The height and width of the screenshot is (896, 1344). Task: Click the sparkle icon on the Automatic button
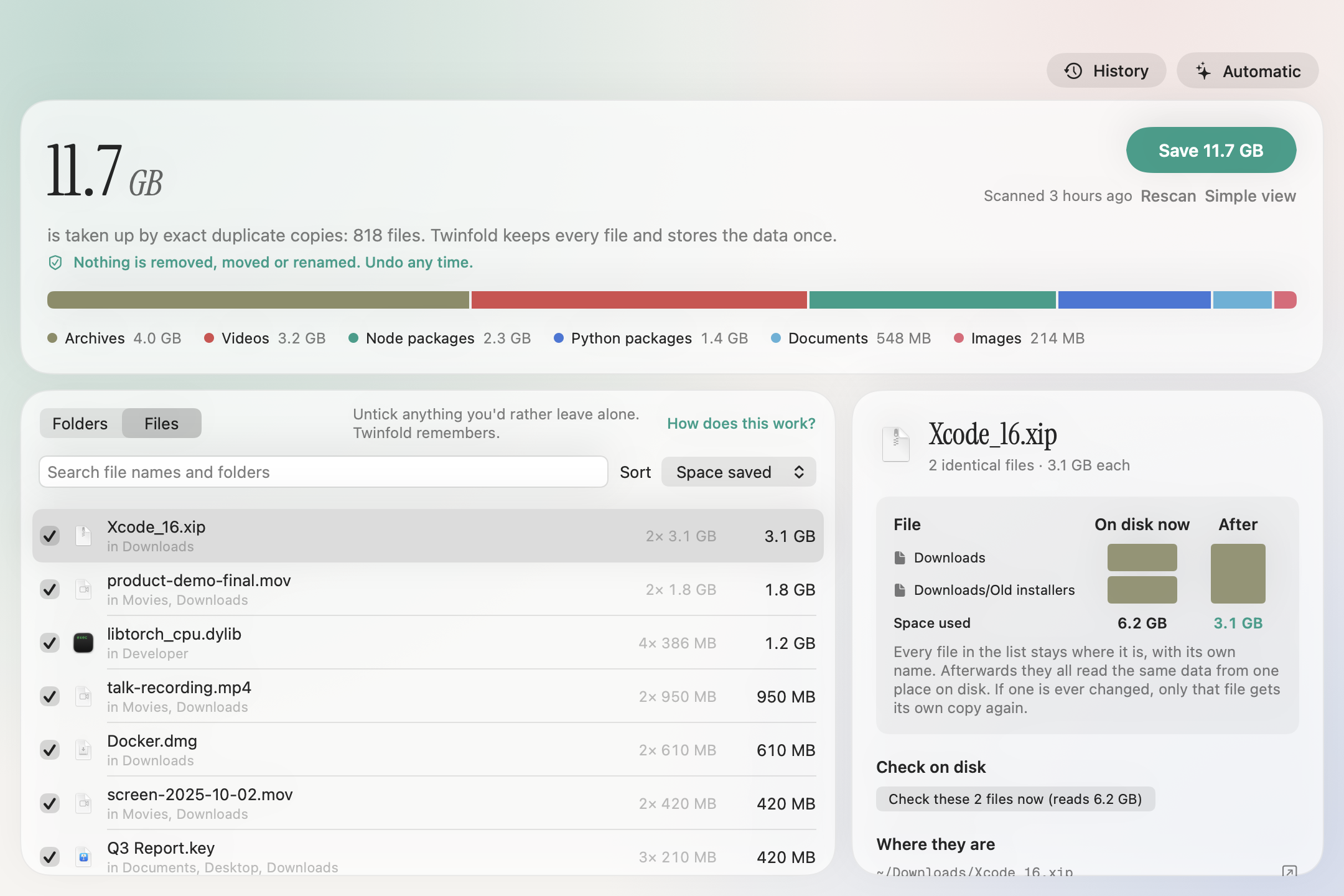(1203, 71)
